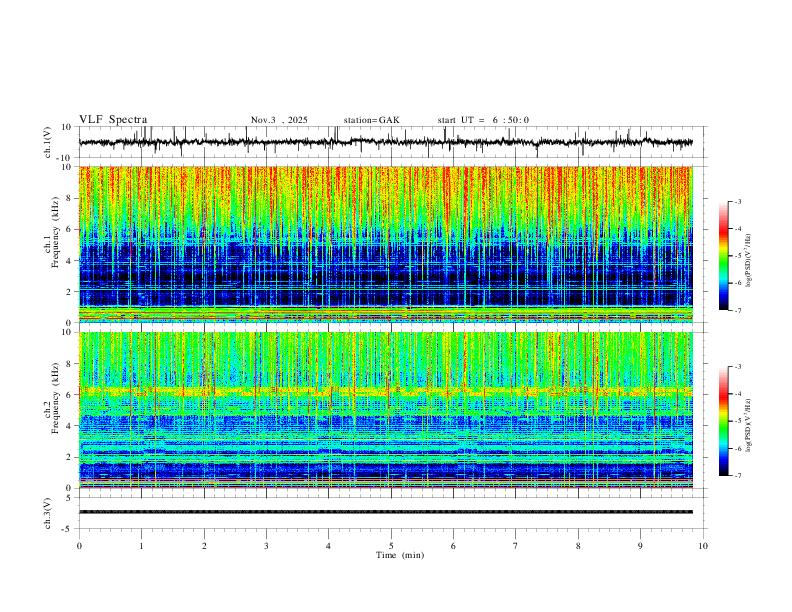Image resolution: width=792 pixels, height=612 pixels.
Task: Click the ch.3 black signal bar
Action: click(x=386, y=512)
